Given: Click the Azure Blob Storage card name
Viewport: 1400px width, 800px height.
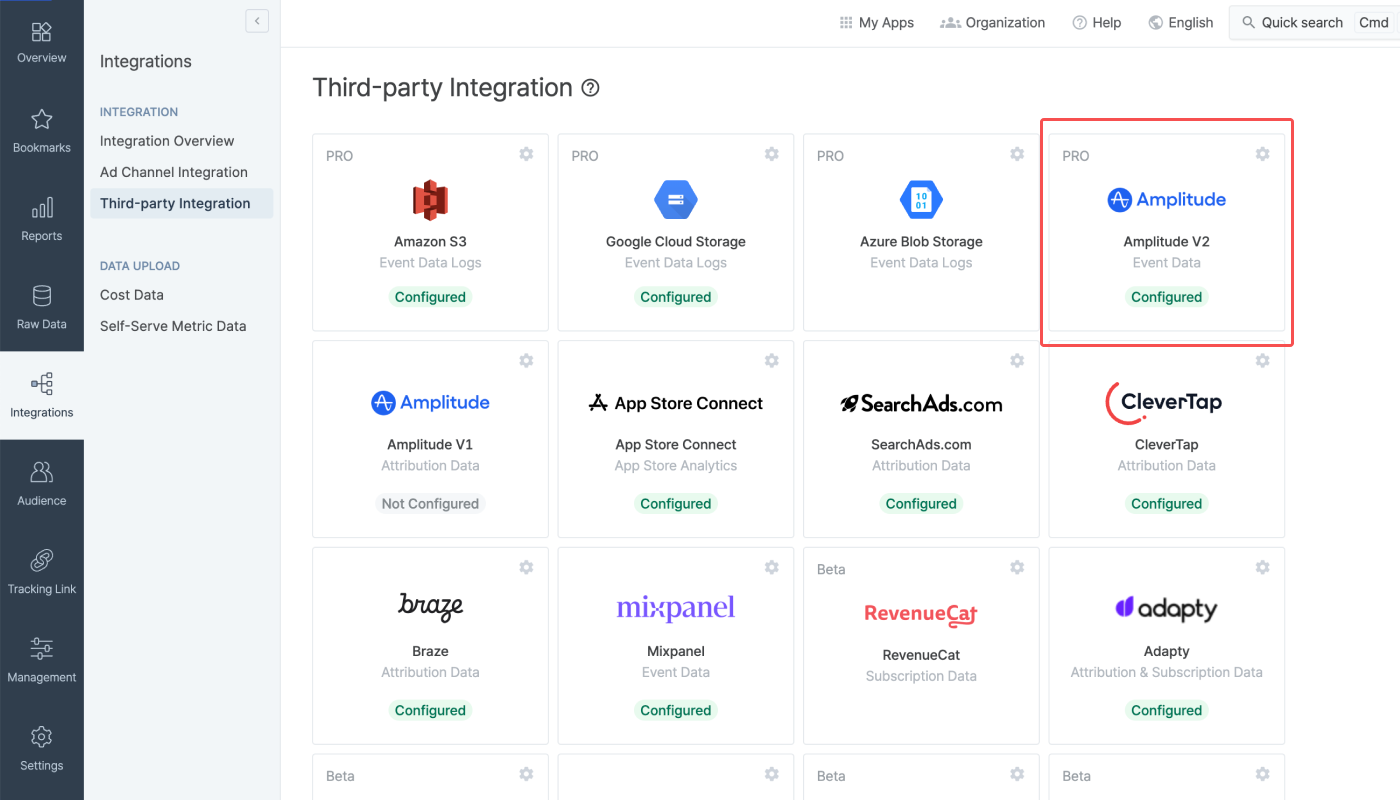Looking at the screenshot, I should (921, 242).
